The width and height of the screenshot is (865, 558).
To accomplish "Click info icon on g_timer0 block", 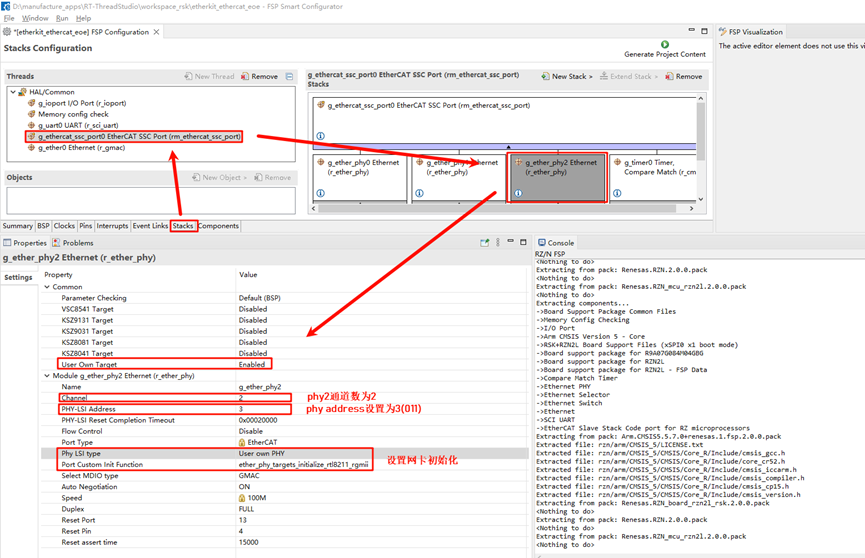I will pyautogui.click(x=617, y=193).
